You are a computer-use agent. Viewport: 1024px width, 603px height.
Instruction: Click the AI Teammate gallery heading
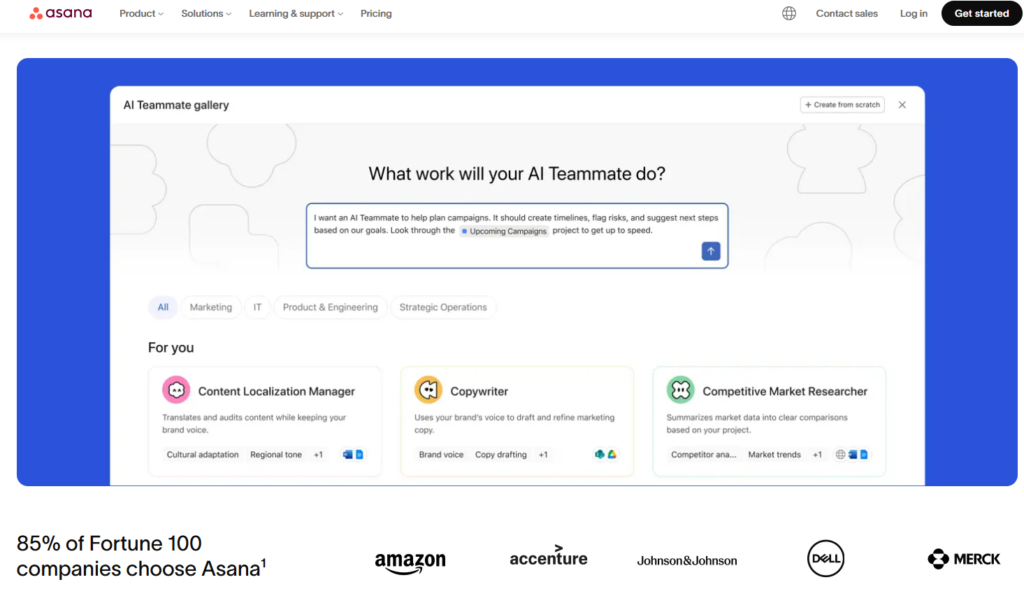click(176, 105)
